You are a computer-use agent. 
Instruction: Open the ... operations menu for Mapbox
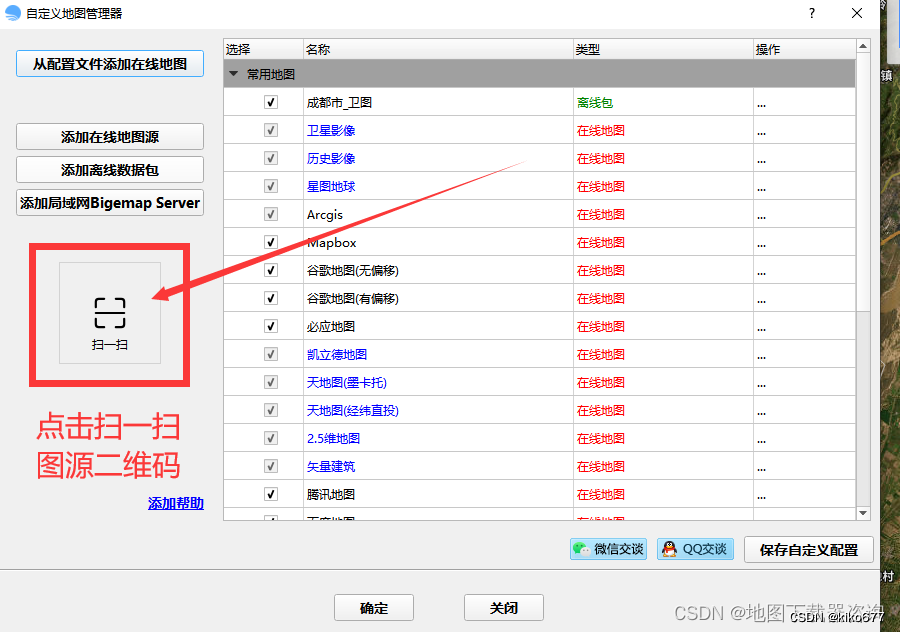click(761, 245)
